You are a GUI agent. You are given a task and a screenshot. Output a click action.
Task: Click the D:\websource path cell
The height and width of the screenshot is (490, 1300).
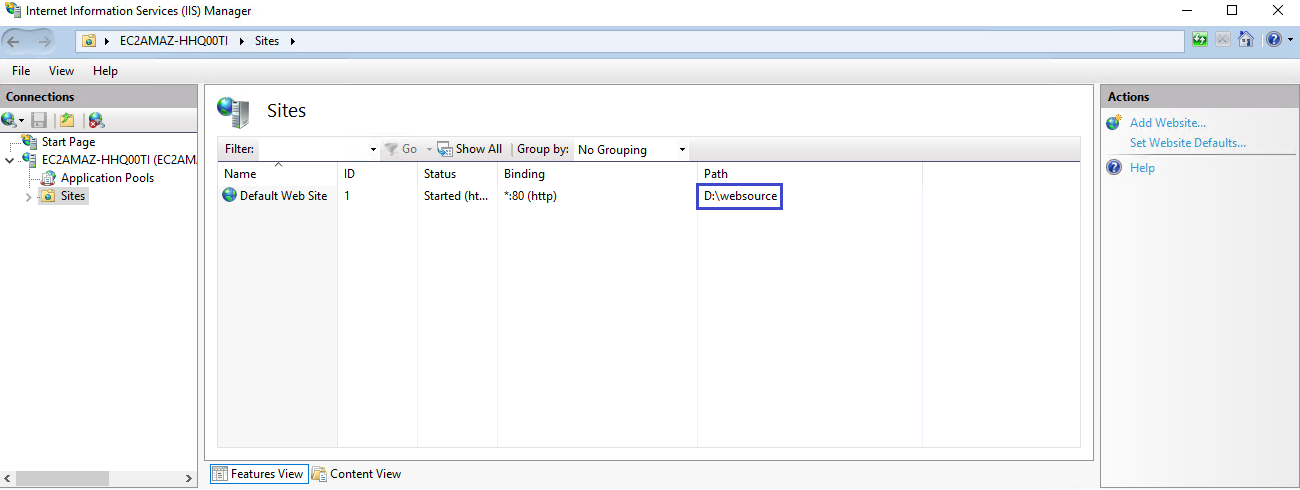point(740,196)
